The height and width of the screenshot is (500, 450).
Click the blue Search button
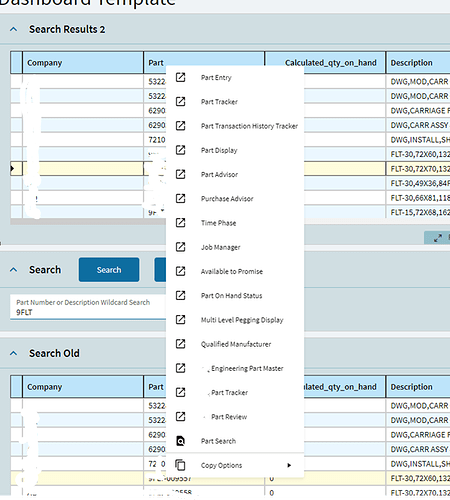[109, 270]
